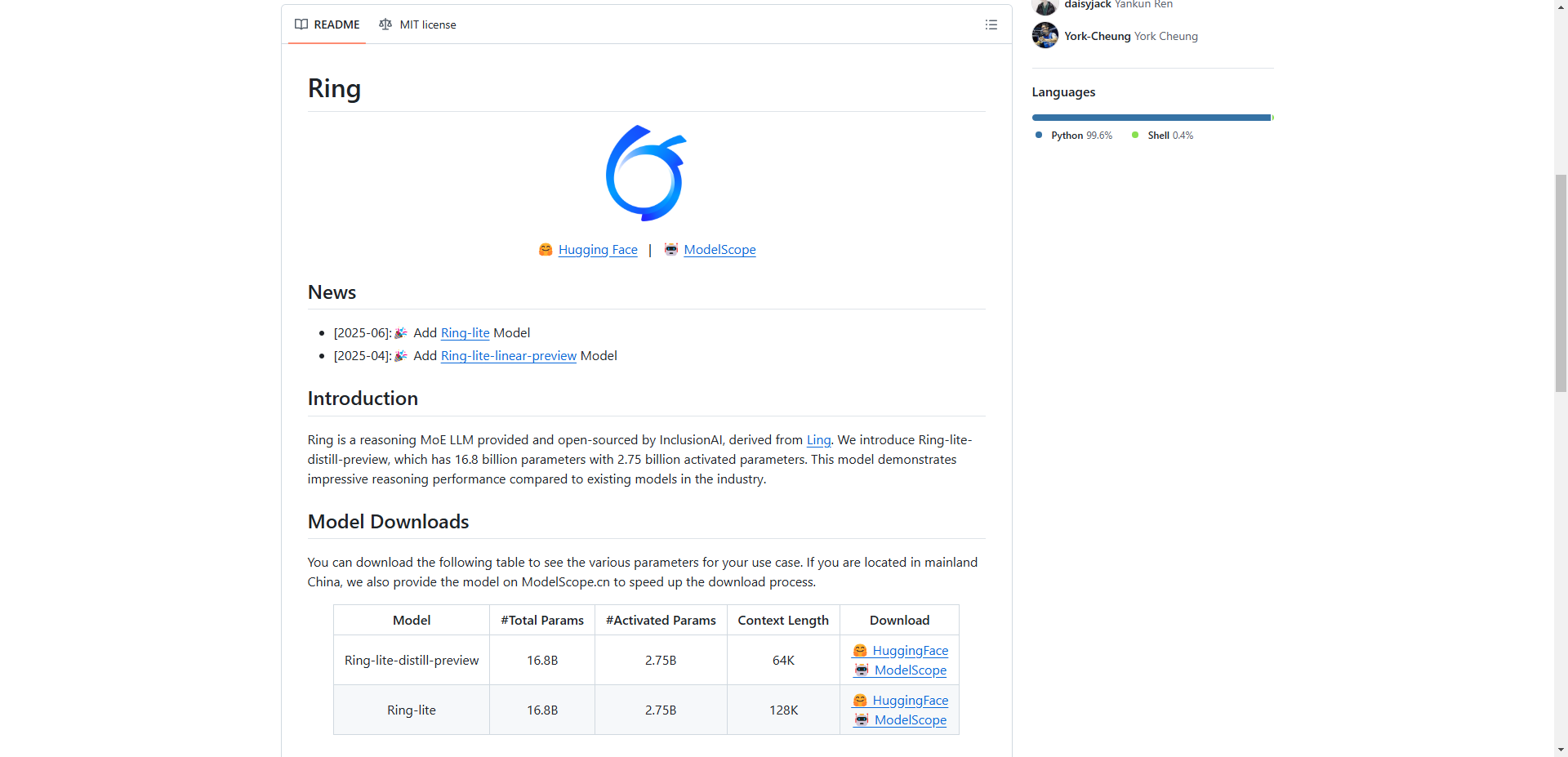This screenshot has height=757, width=1568.
Task: Click the [2025-04] date text
Action: pyautogui.click(x=363, y=356)
